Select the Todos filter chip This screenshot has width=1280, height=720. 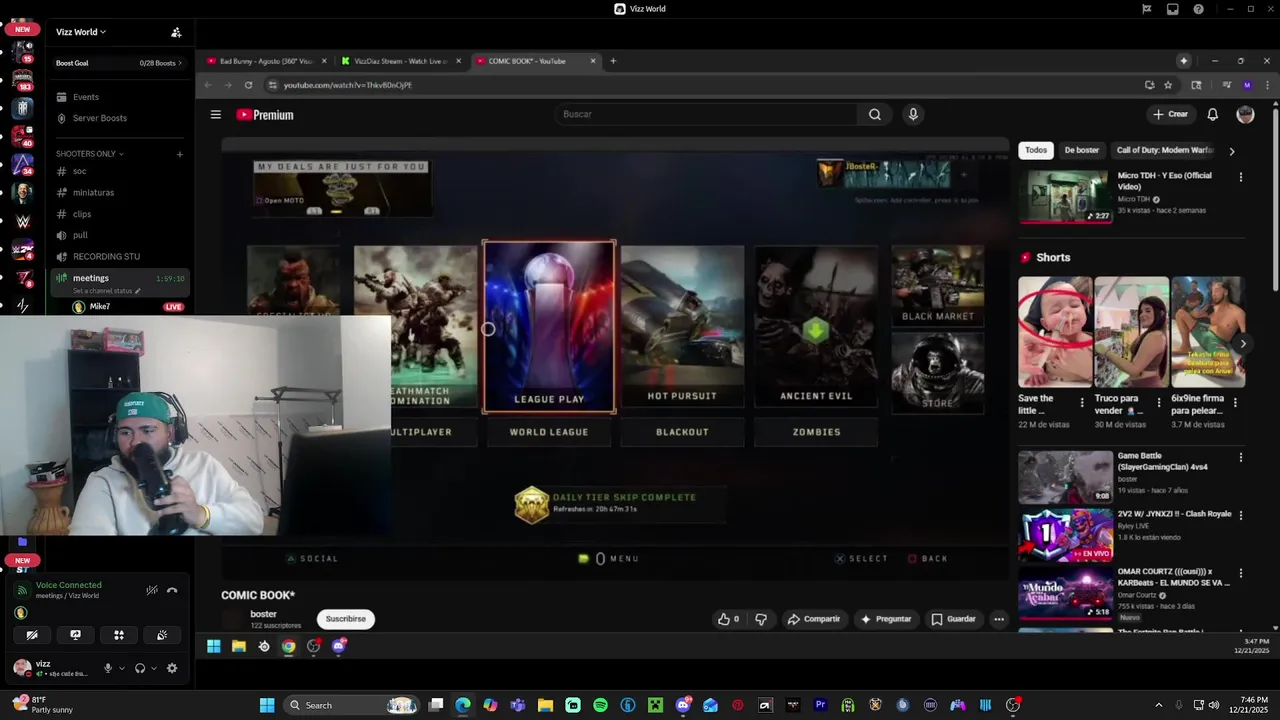tap(1036, 150)
